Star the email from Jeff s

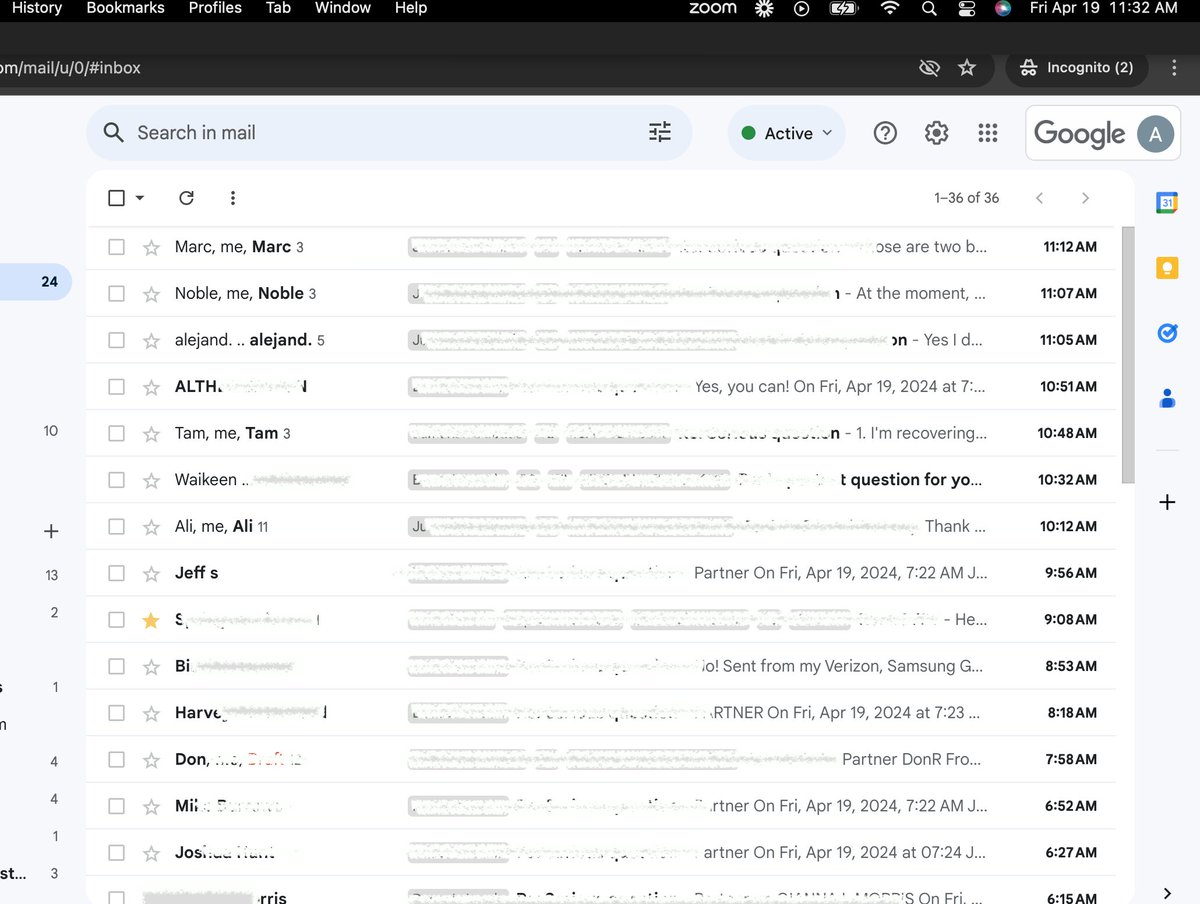(151, 573)
